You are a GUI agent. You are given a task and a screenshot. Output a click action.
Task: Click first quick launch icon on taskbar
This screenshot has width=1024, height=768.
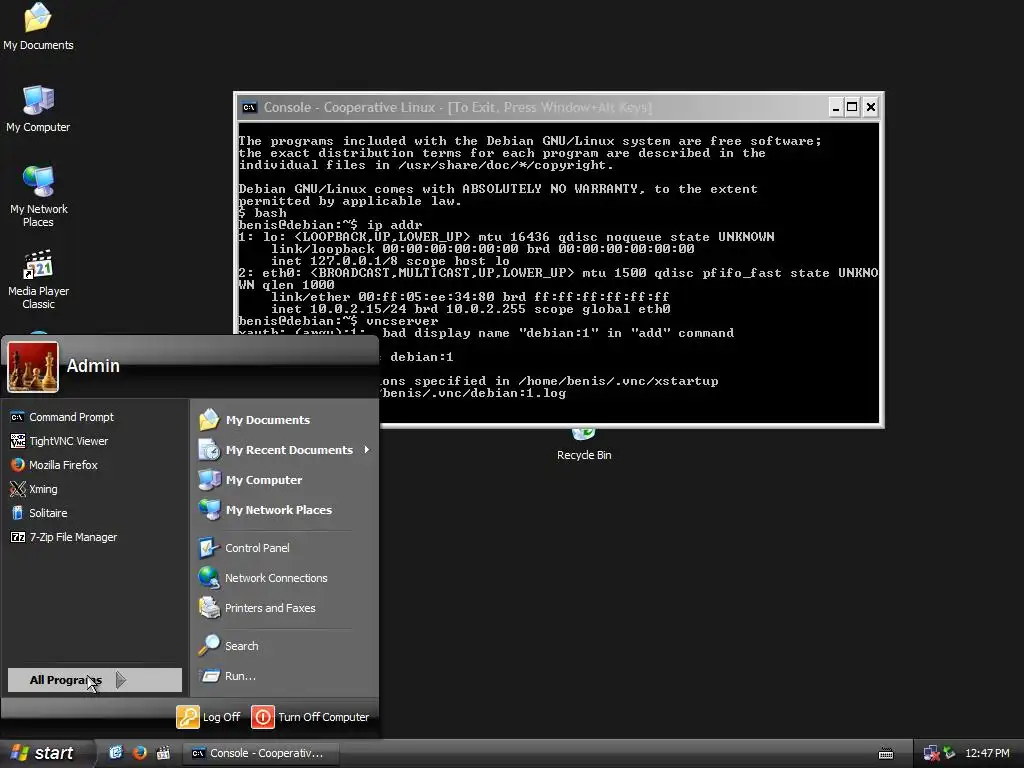(x=116, y=753)
